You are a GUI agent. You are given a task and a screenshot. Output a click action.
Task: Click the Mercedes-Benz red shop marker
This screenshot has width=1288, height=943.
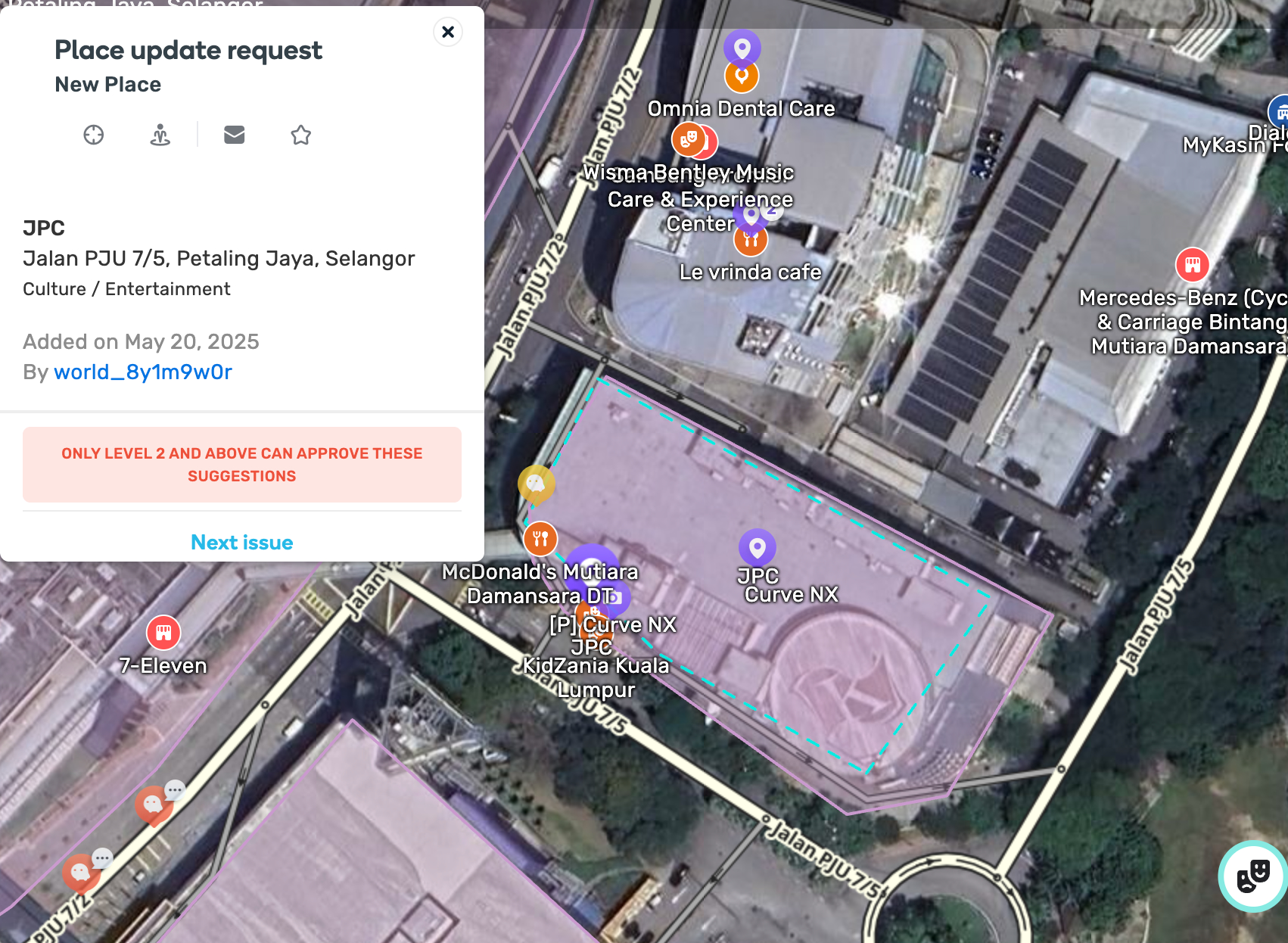coord(1193,265)
